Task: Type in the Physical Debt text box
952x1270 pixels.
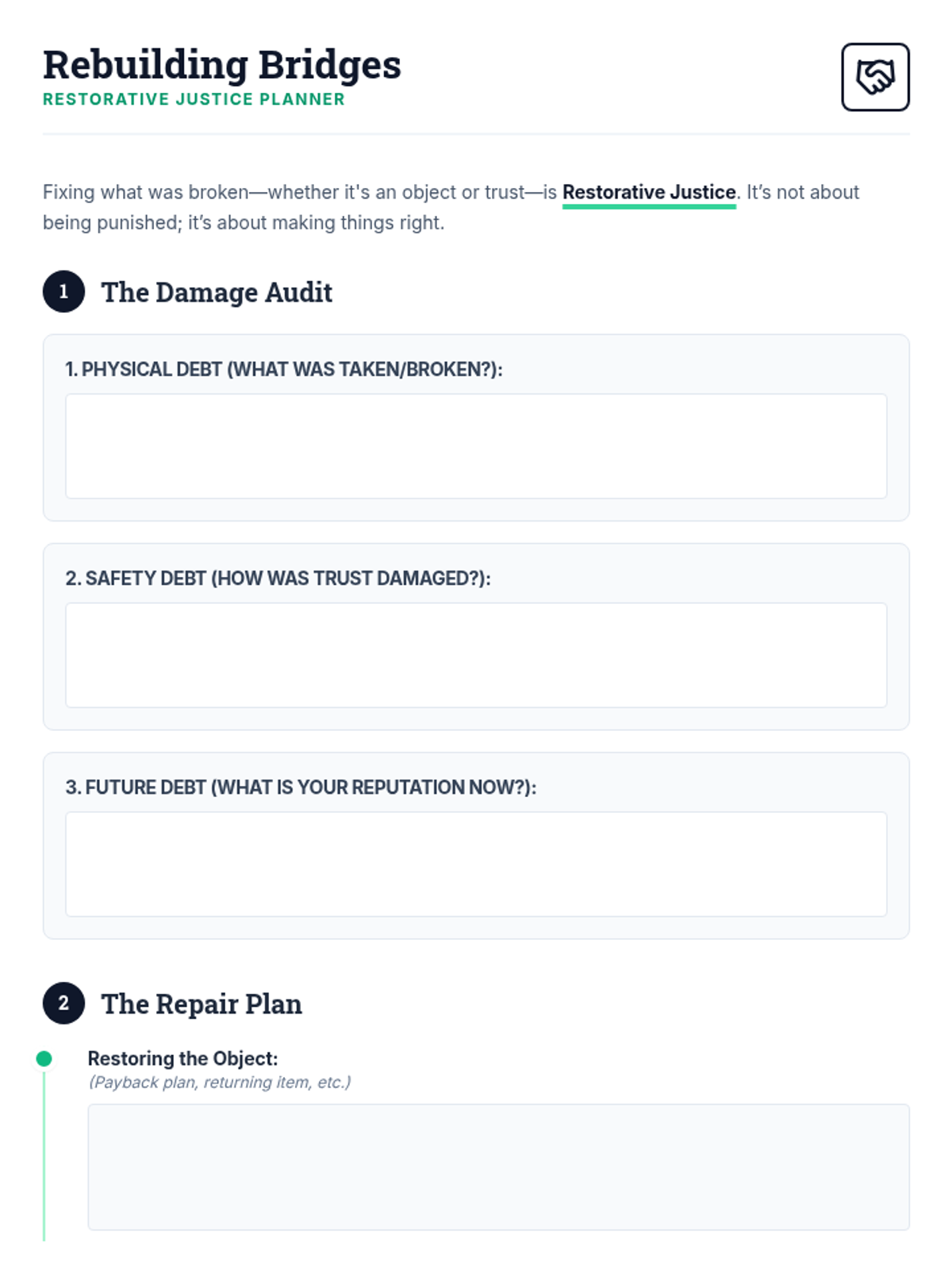Action: (x=476, y=446)
